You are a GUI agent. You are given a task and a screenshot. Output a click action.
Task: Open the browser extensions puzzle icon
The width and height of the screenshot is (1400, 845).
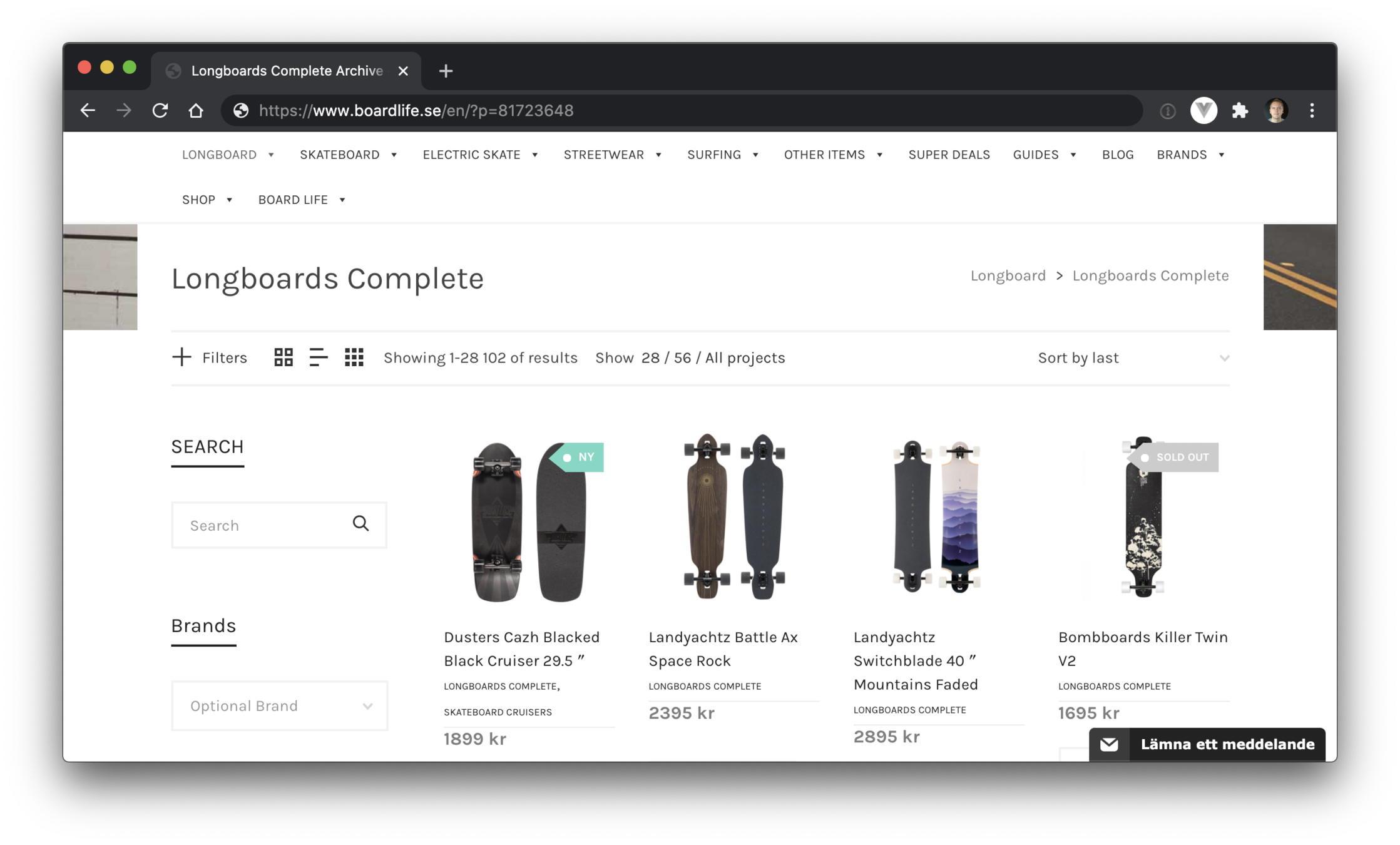1239,111
